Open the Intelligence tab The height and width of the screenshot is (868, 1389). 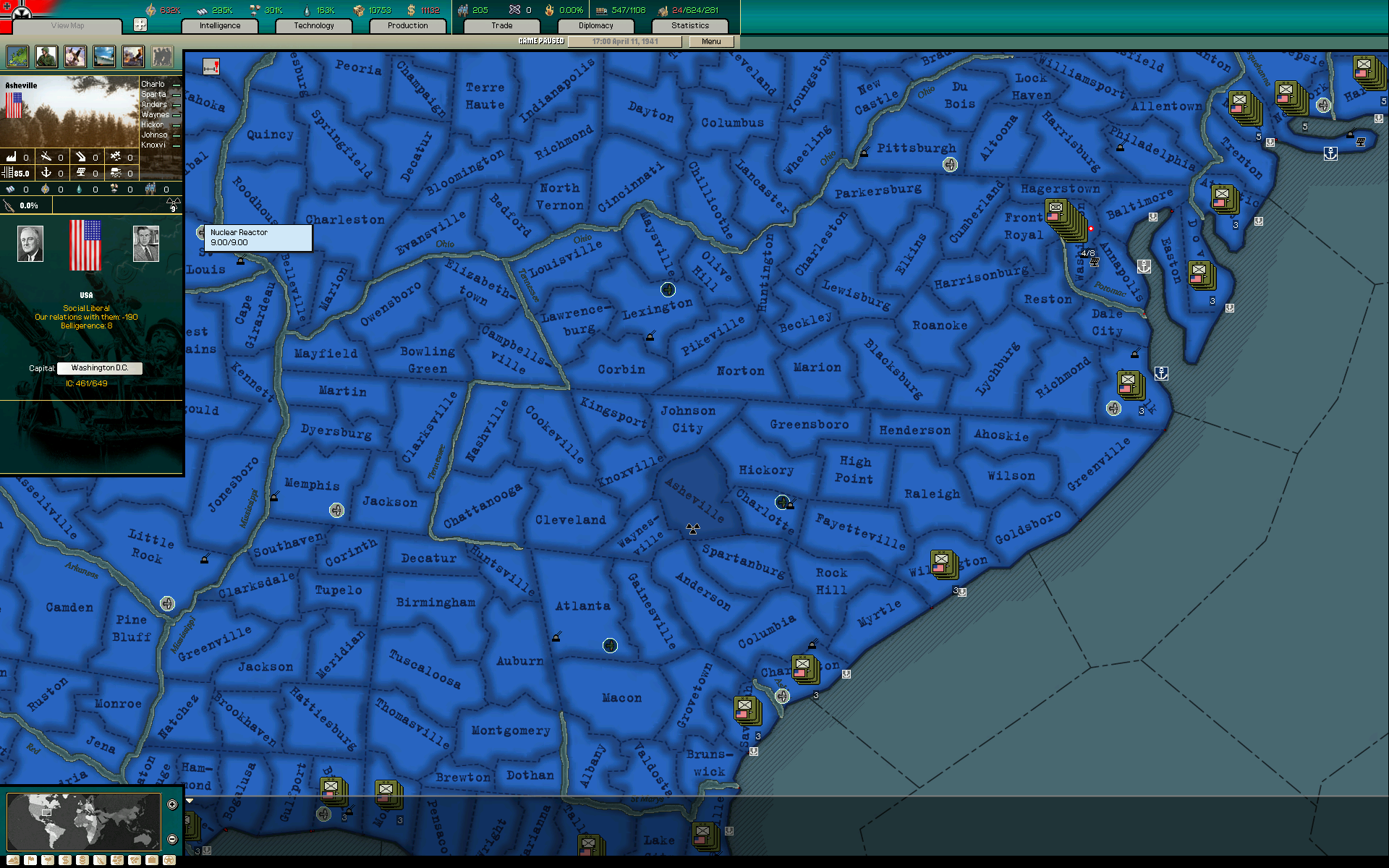220,25
